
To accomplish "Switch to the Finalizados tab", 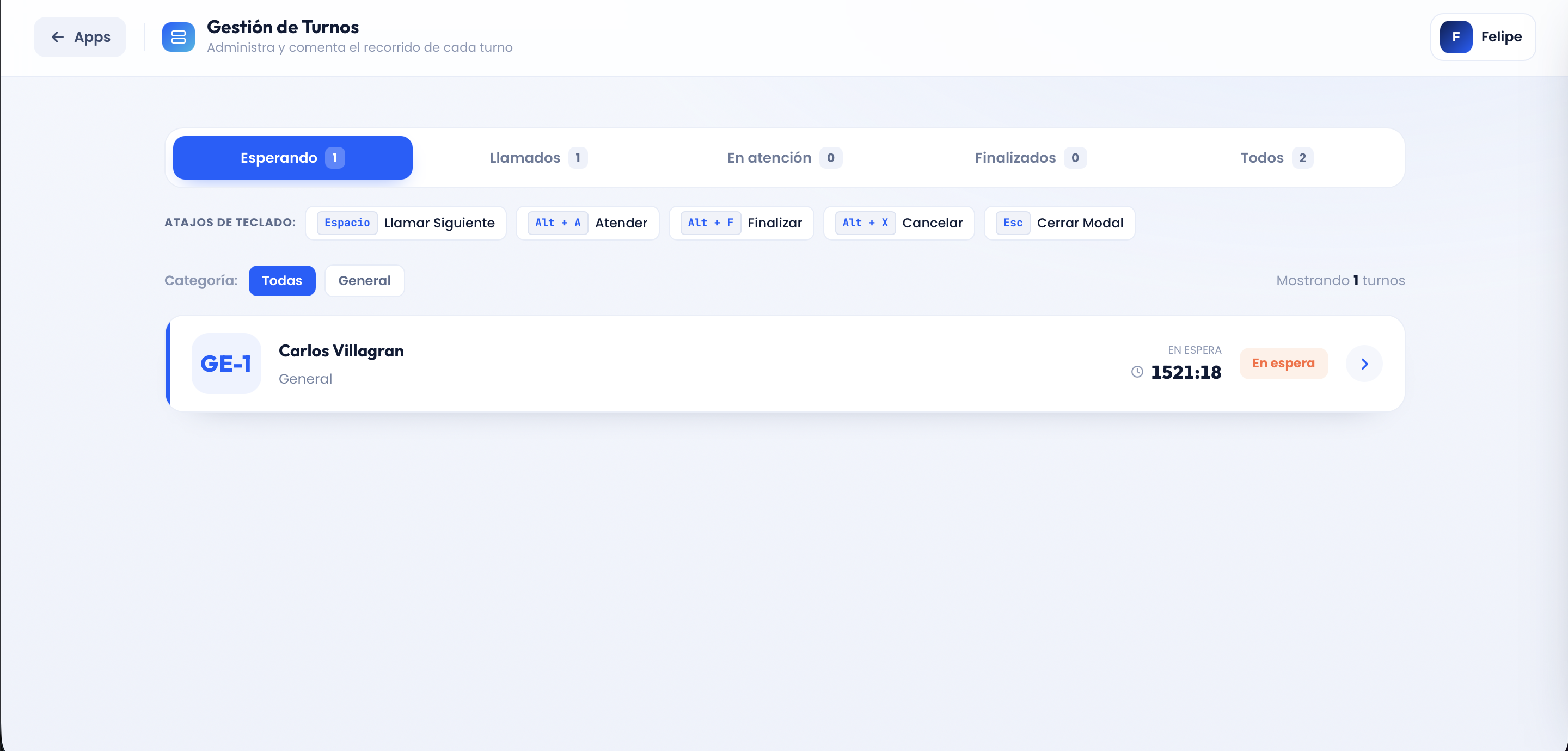I will coord(1030,158).
